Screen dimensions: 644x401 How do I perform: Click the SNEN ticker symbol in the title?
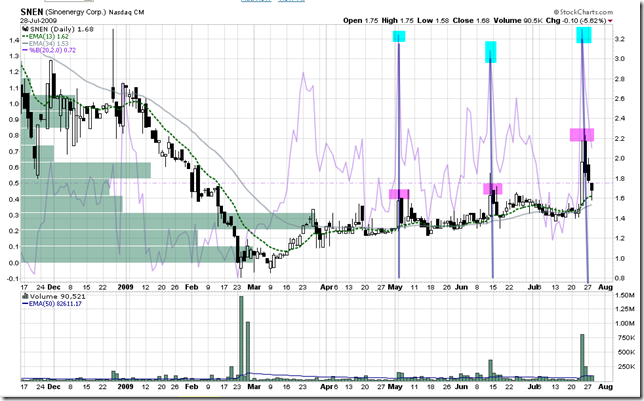pyautogui.click(x=31, y=11)
